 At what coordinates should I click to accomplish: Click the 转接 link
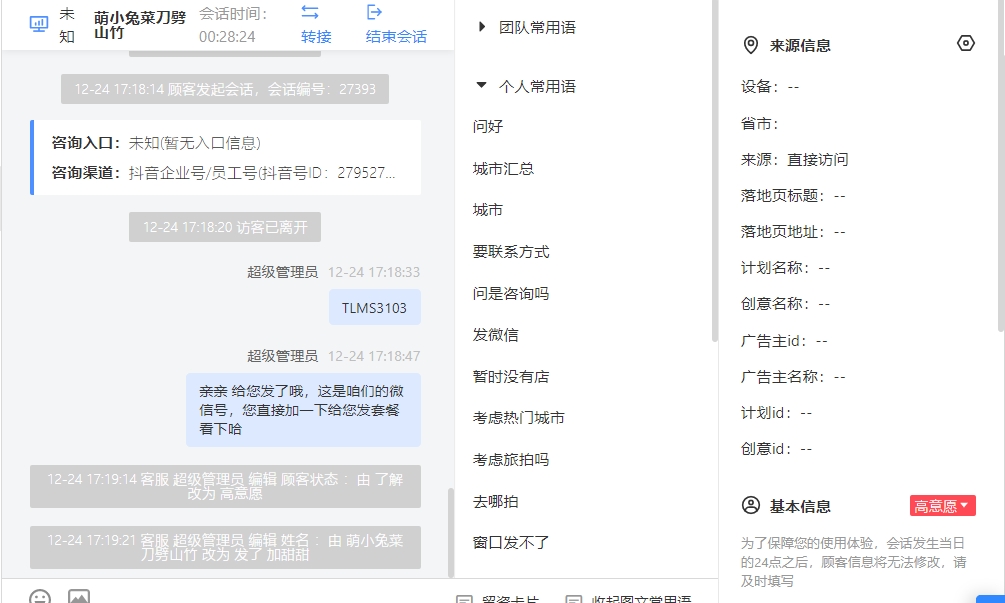[316, 37]
